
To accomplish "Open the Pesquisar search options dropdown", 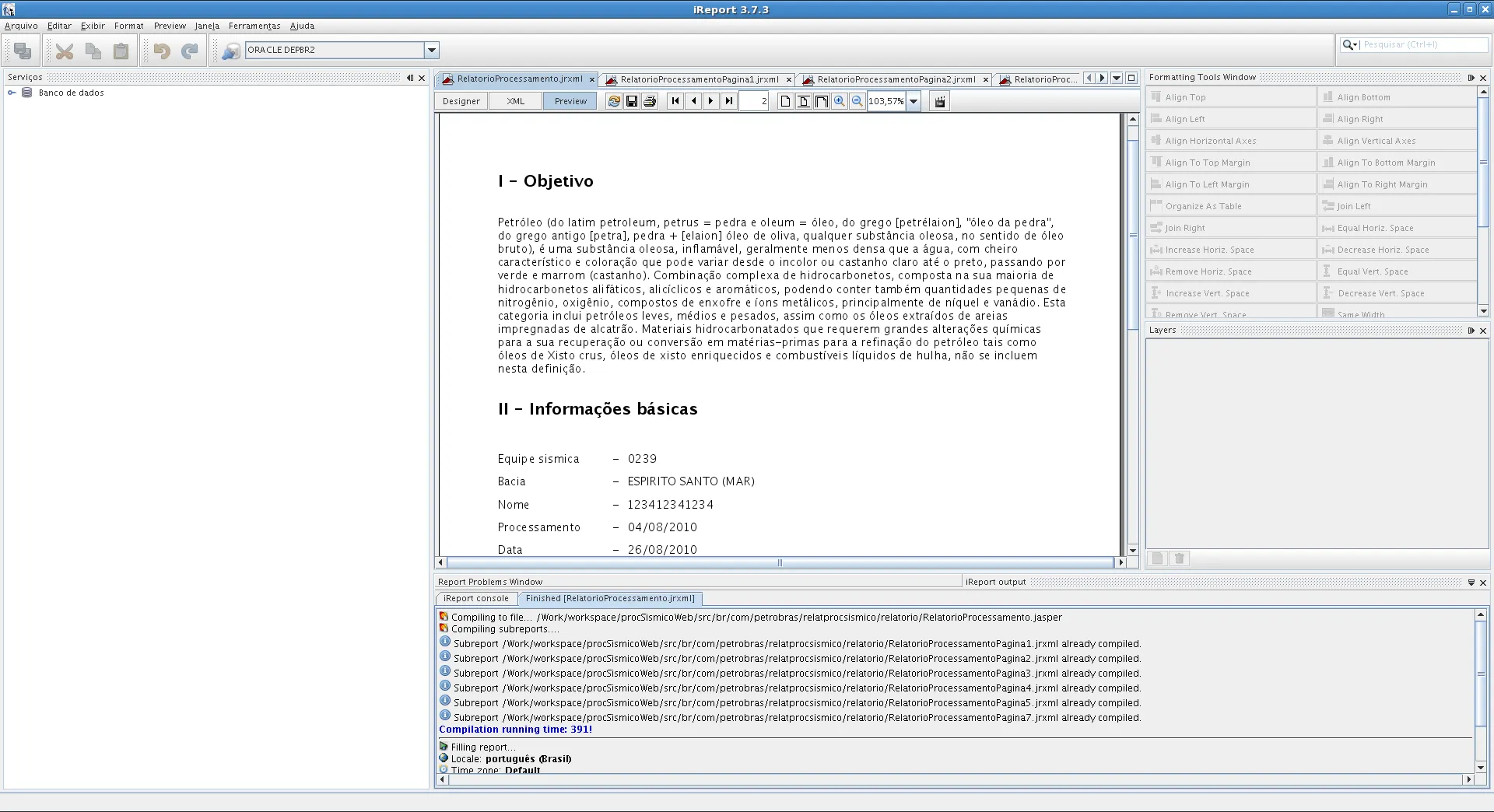I will (x=1350, y=45).
